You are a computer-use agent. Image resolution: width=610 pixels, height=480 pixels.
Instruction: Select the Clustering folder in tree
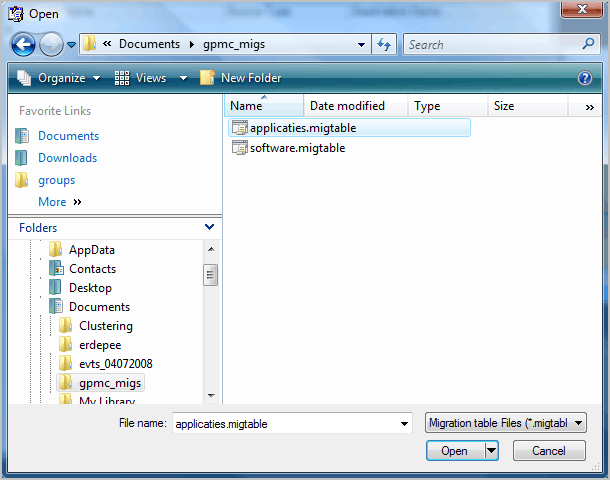click(106, 326)
